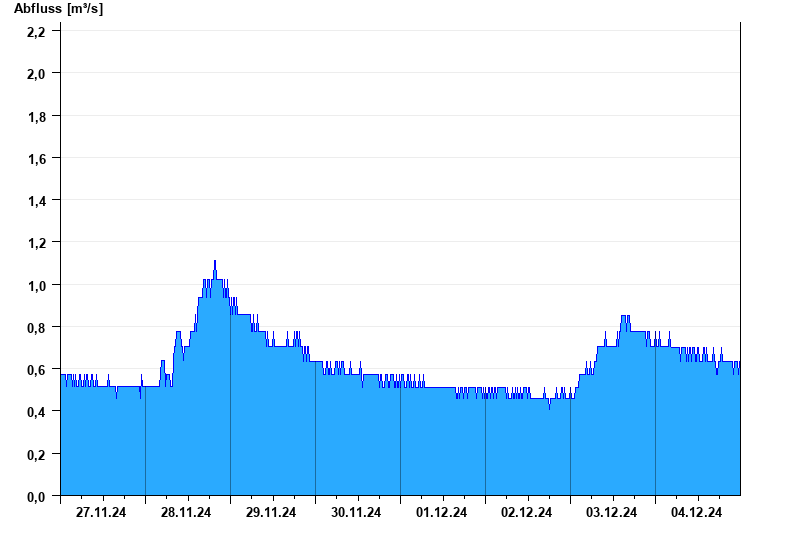Select the 30.11.24 date label
800x550 pixels.
(356, 513)
